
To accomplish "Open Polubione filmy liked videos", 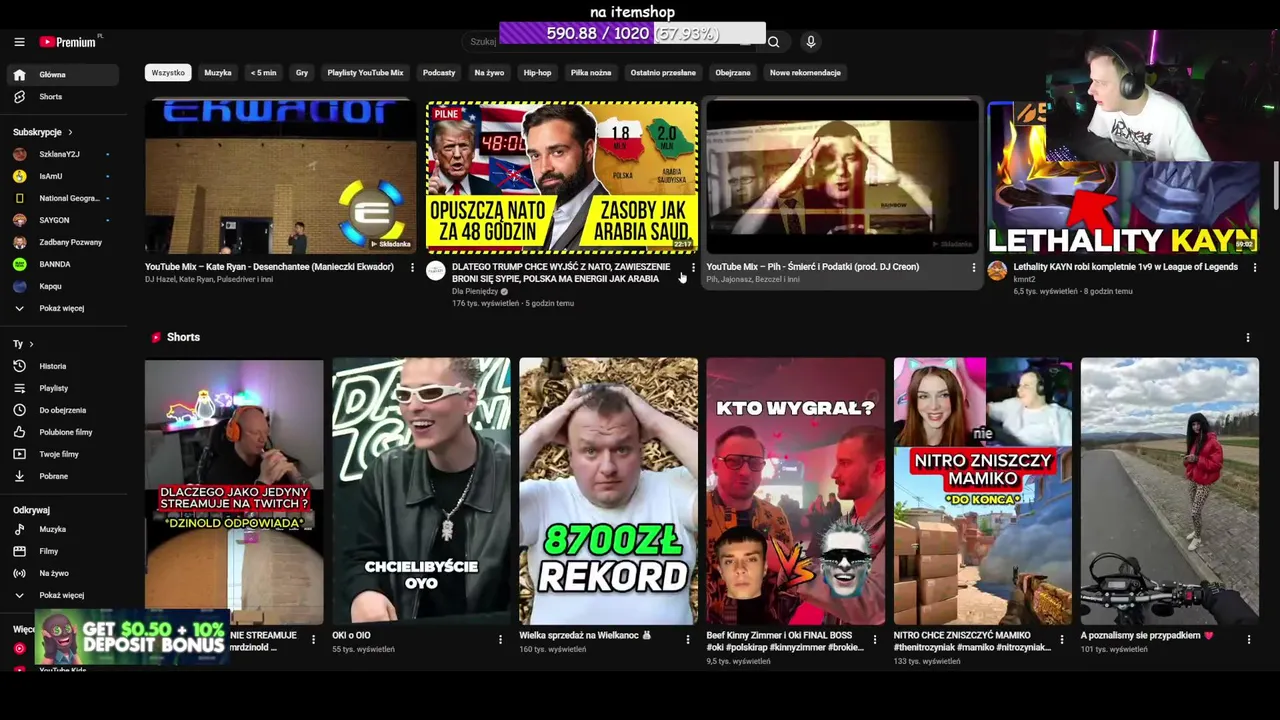I will click(63, 432).
